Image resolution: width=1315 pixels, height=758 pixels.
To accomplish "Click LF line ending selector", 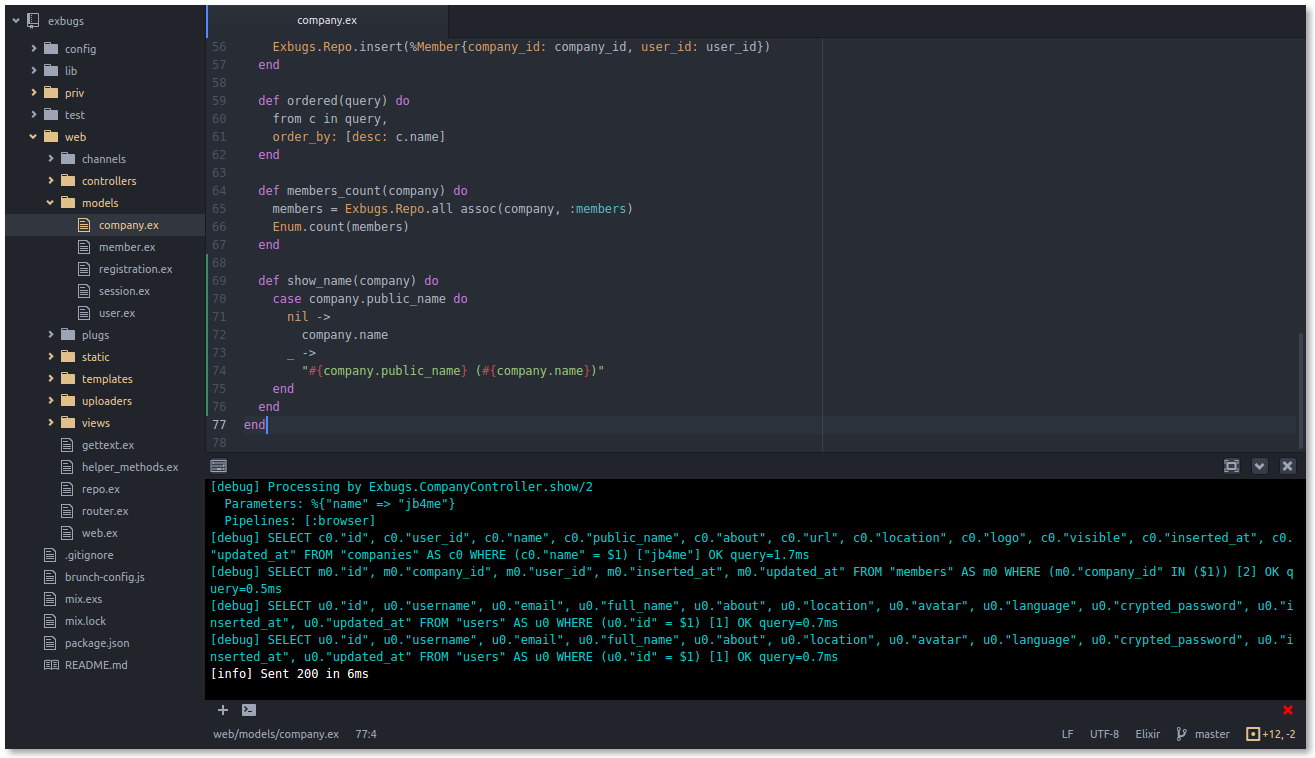I will click(1067, 734).
